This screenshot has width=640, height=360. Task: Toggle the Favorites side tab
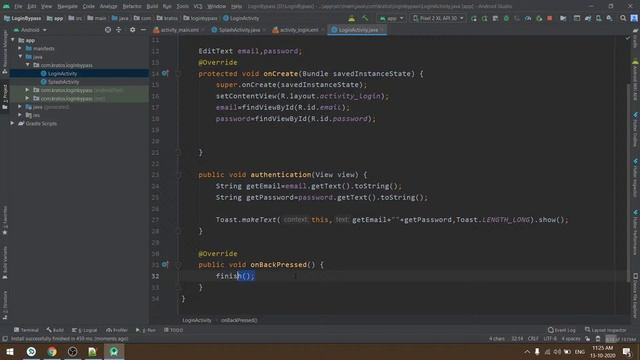(5, 220)
